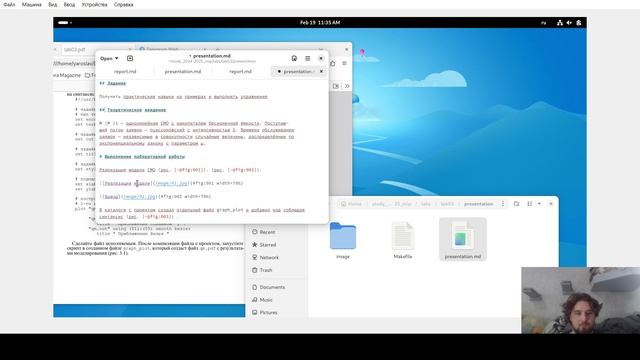
Task: Open the Ввод menu
Action: point(69,4)
